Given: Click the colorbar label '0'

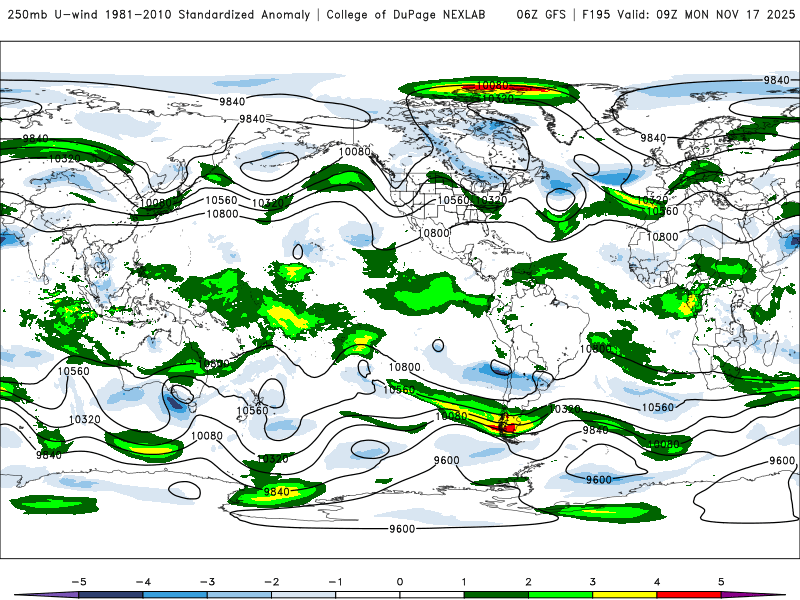Looking at the screenshot, I should (x=399, y=582).
